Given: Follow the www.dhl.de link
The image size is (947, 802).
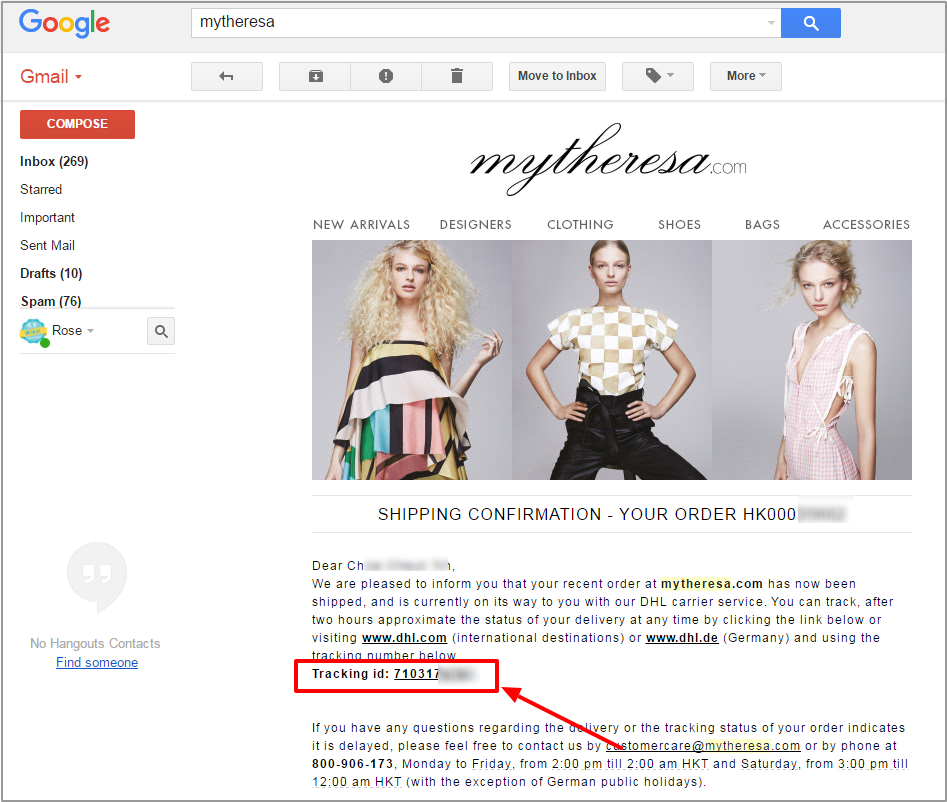Looking at the screenshot, I should coord(682,638).
